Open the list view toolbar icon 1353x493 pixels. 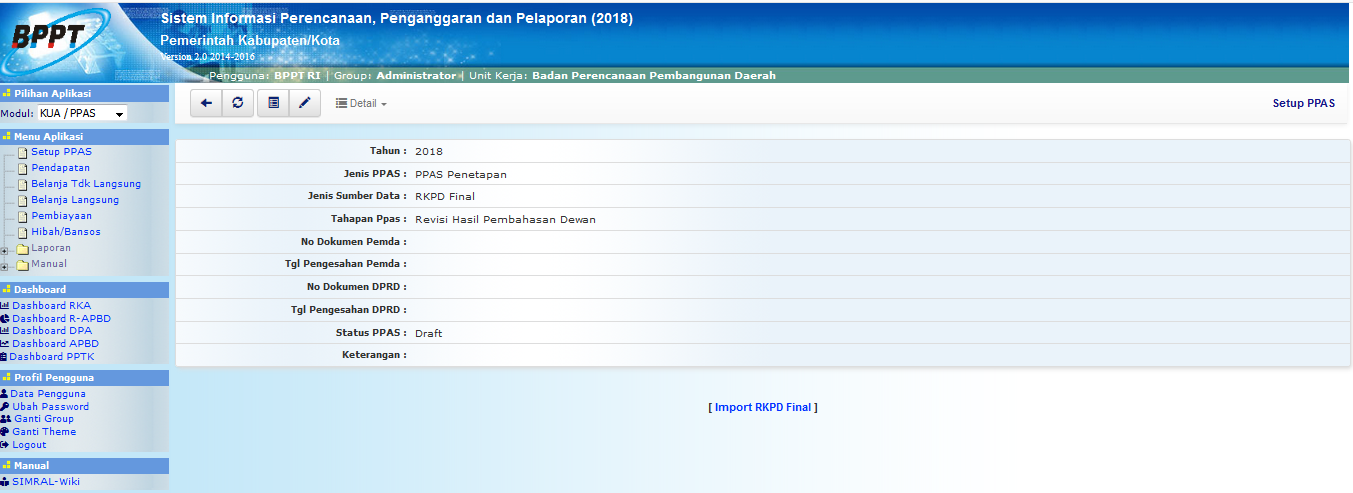click(273, 103)
